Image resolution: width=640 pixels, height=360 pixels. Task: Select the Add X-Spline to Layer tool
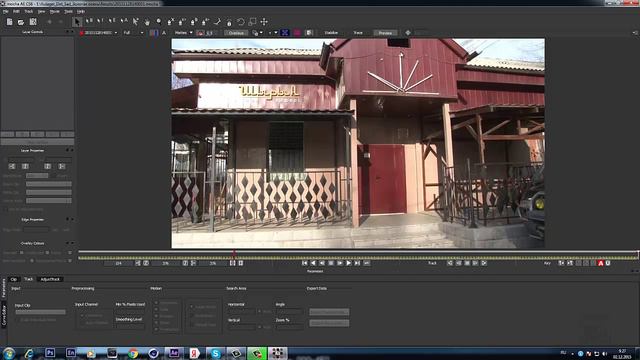[x=182, y=22]
